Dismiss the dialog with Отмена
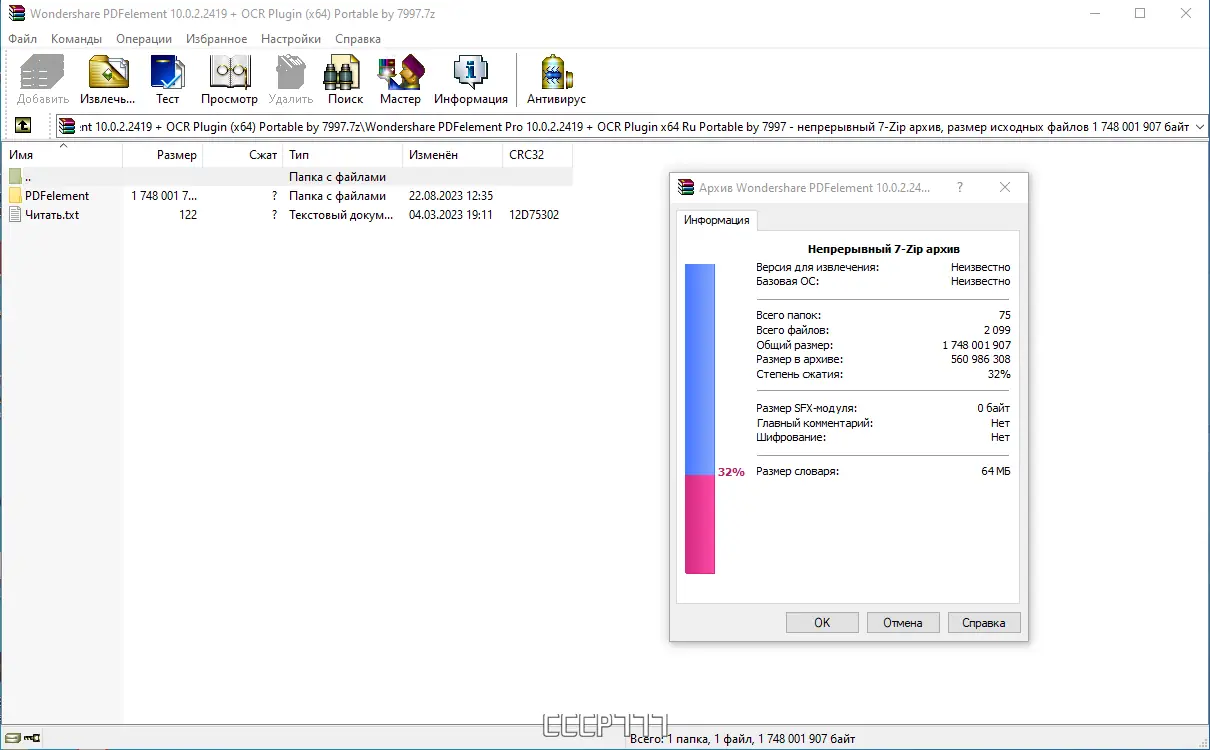The image size is (1210, 750). [x=902, y=622]
